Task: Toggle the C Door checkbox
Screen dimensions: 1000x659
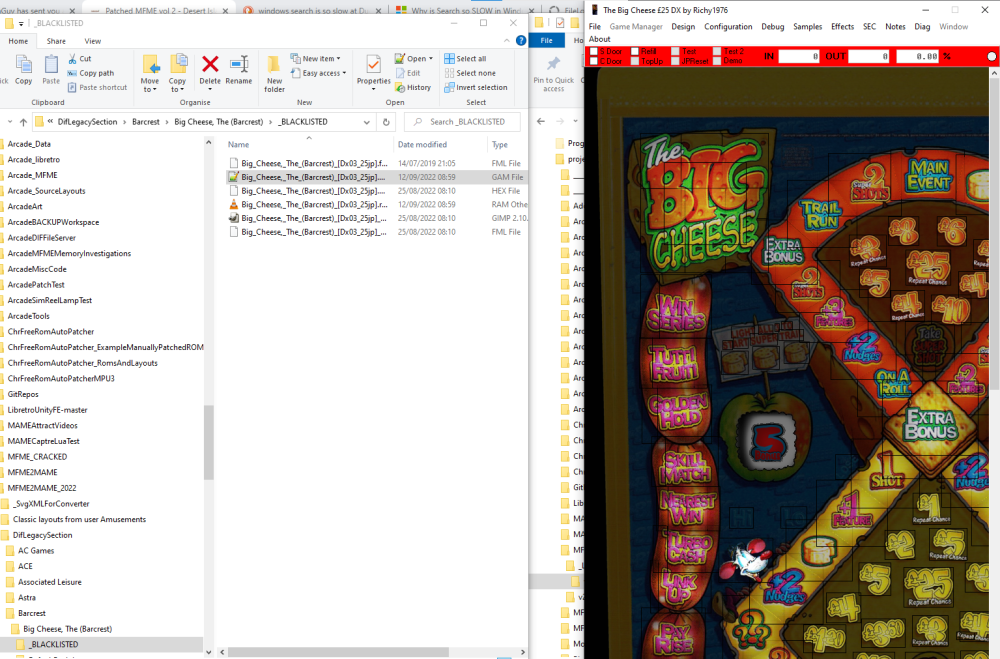Action: pos(594,61)
